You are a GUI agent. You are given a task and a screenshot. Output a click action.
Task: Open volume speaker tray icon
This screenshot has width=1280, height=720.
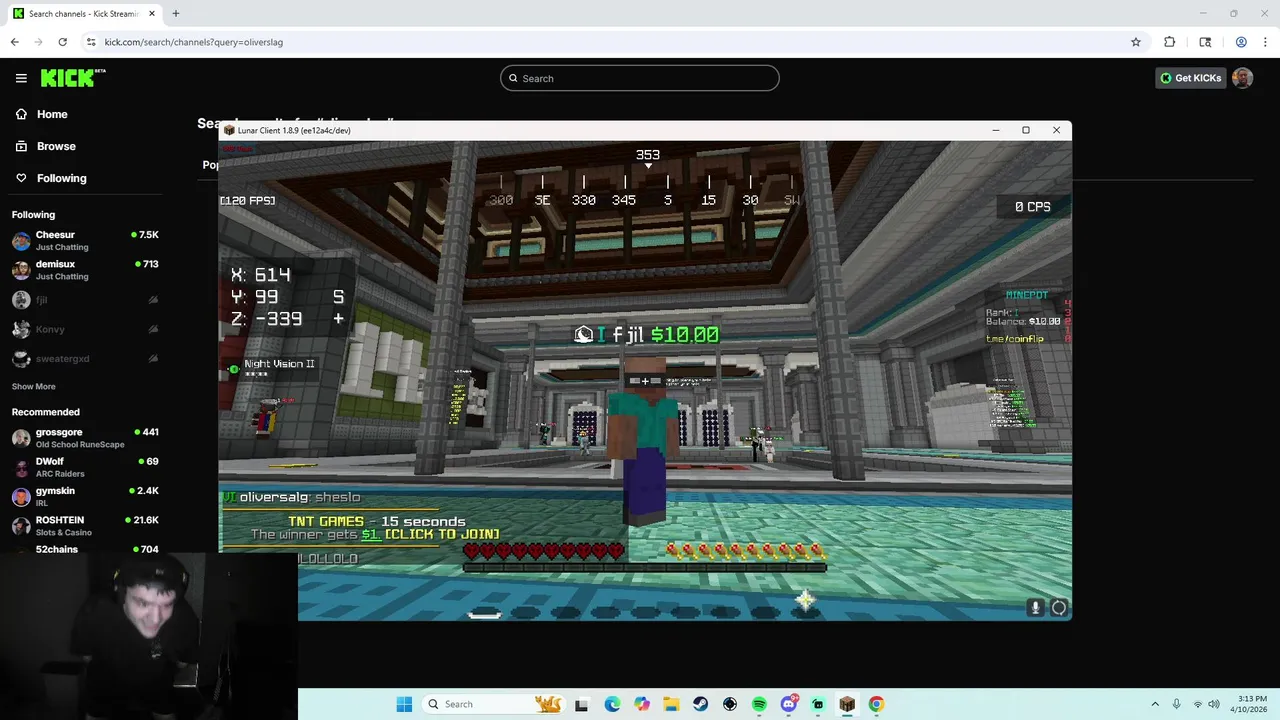[1214, 704]
